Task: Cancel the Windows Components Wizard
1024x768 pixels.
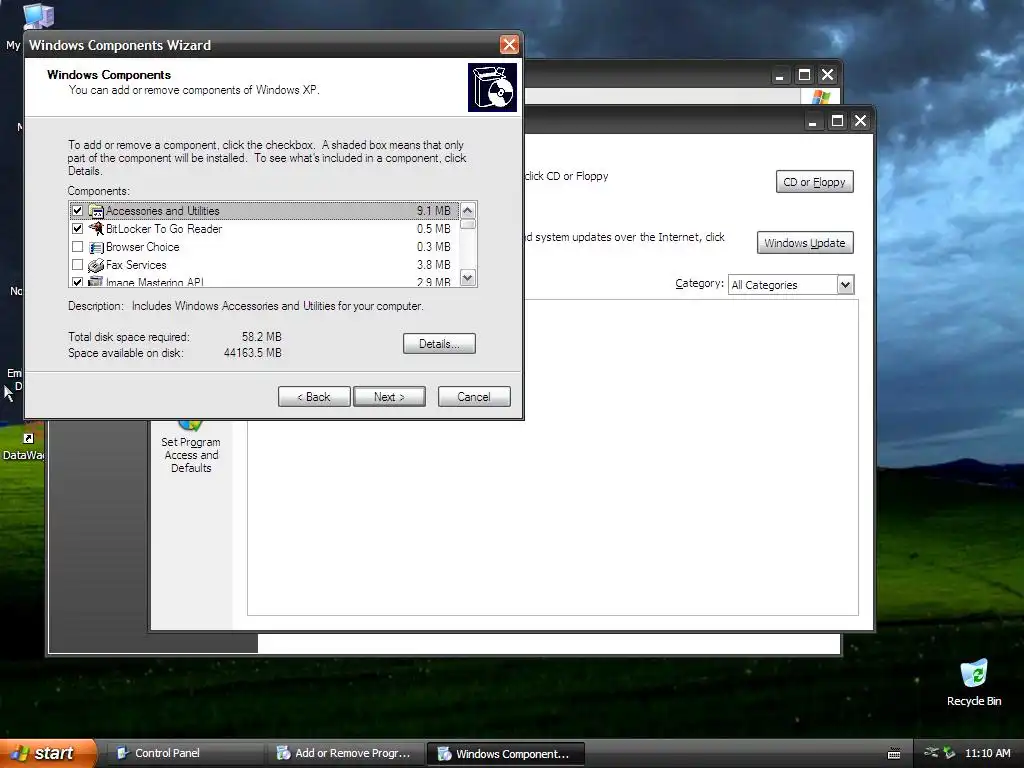Action: [x=474, y=396]
